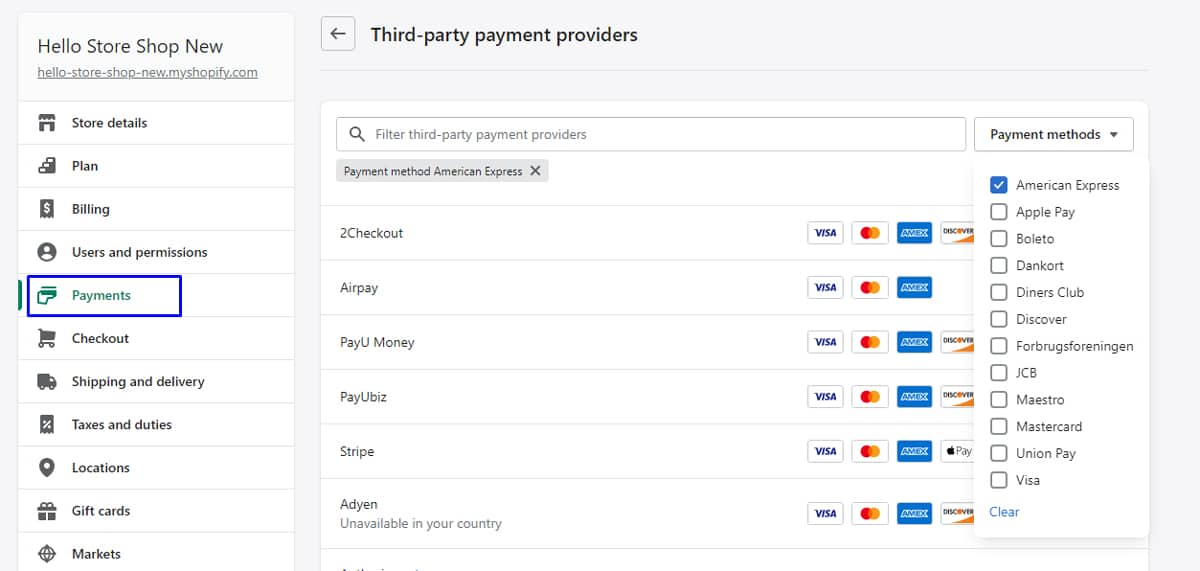Uncheck the American Express checkbox
The image size is (1200, 571).
998,185
